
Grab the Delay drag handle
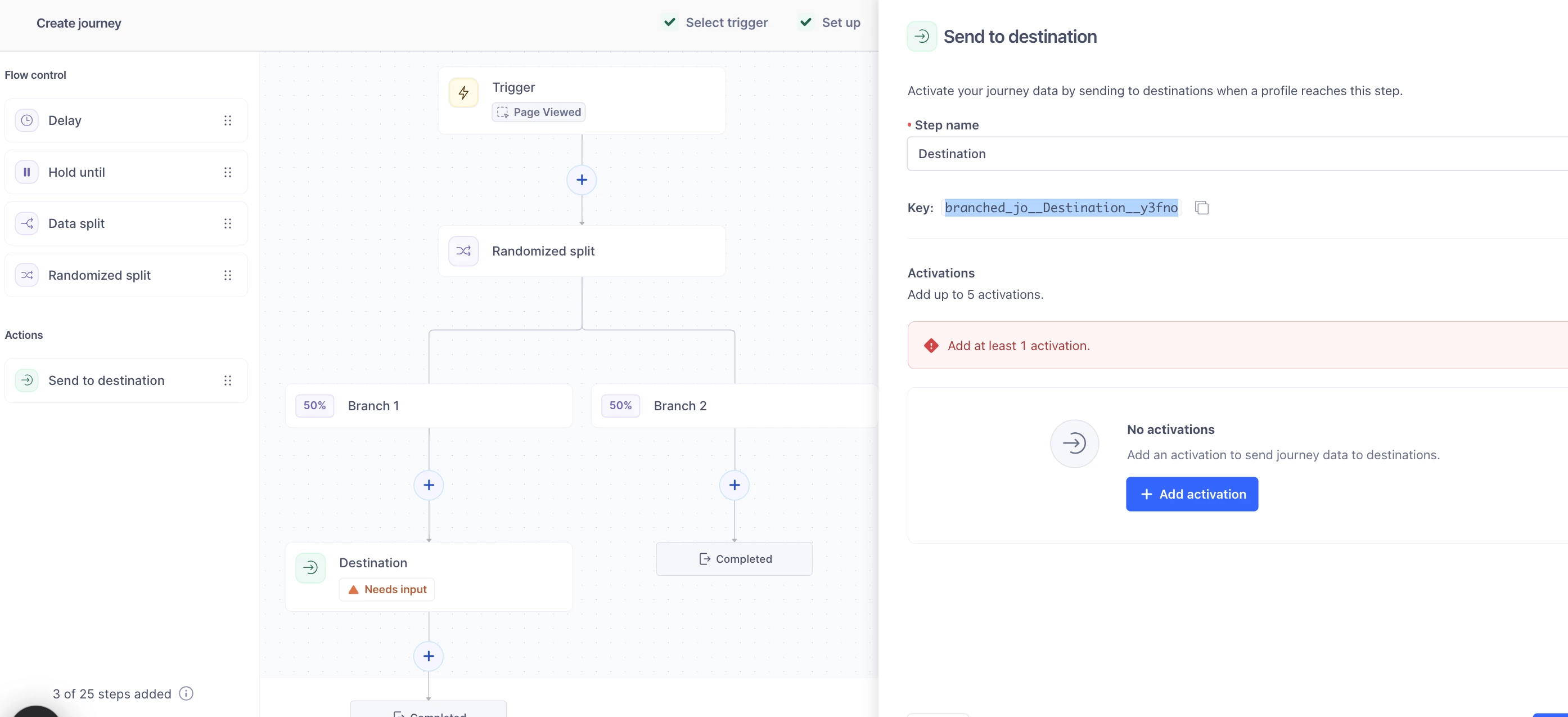(x=228, y=120)
